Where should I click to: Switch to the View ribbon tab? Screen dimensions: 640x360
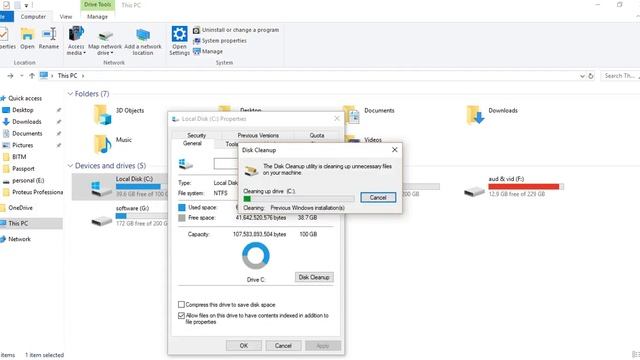66,17
